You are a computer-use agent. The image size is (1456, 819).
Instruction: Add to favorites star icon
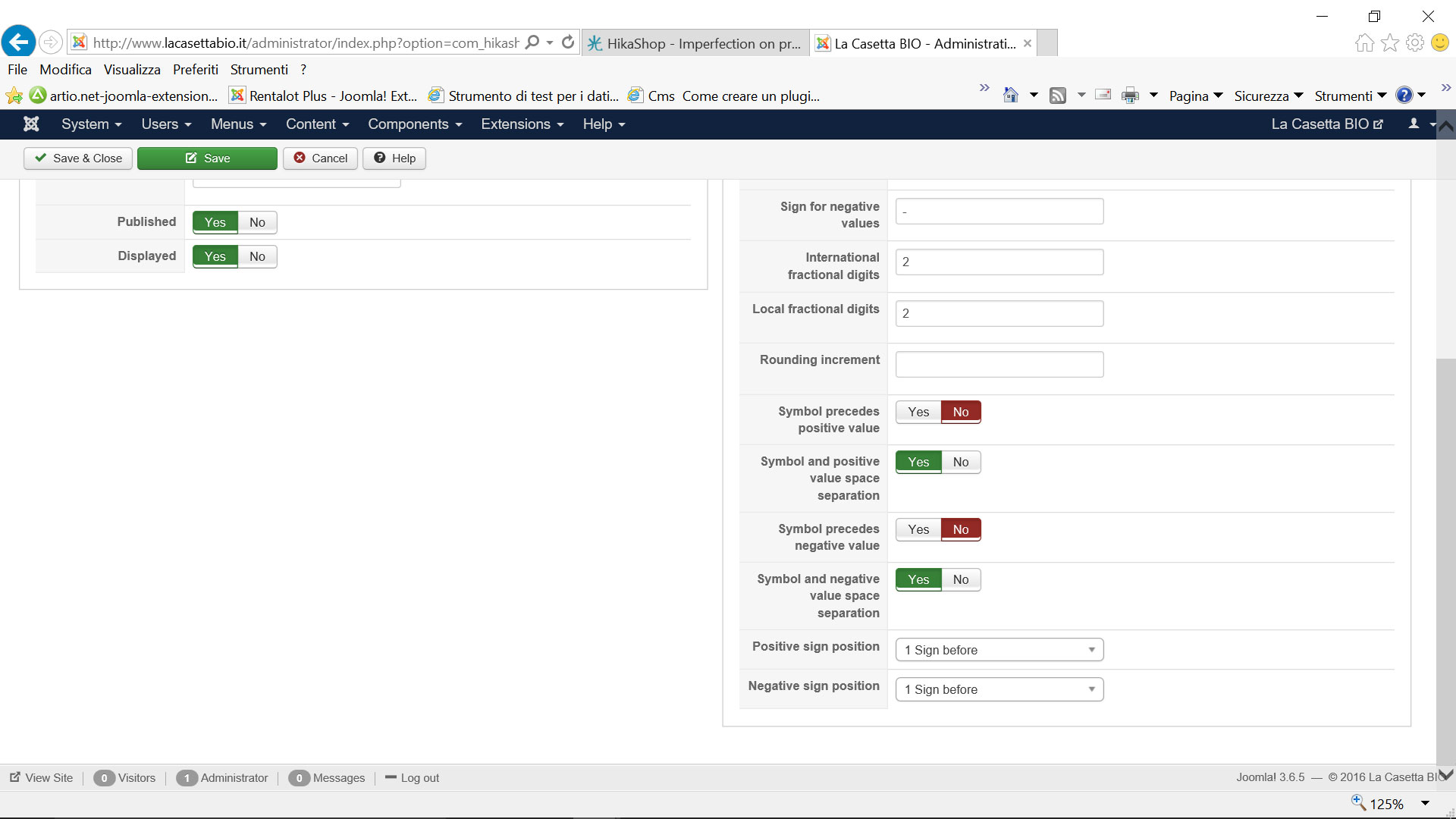14,96
